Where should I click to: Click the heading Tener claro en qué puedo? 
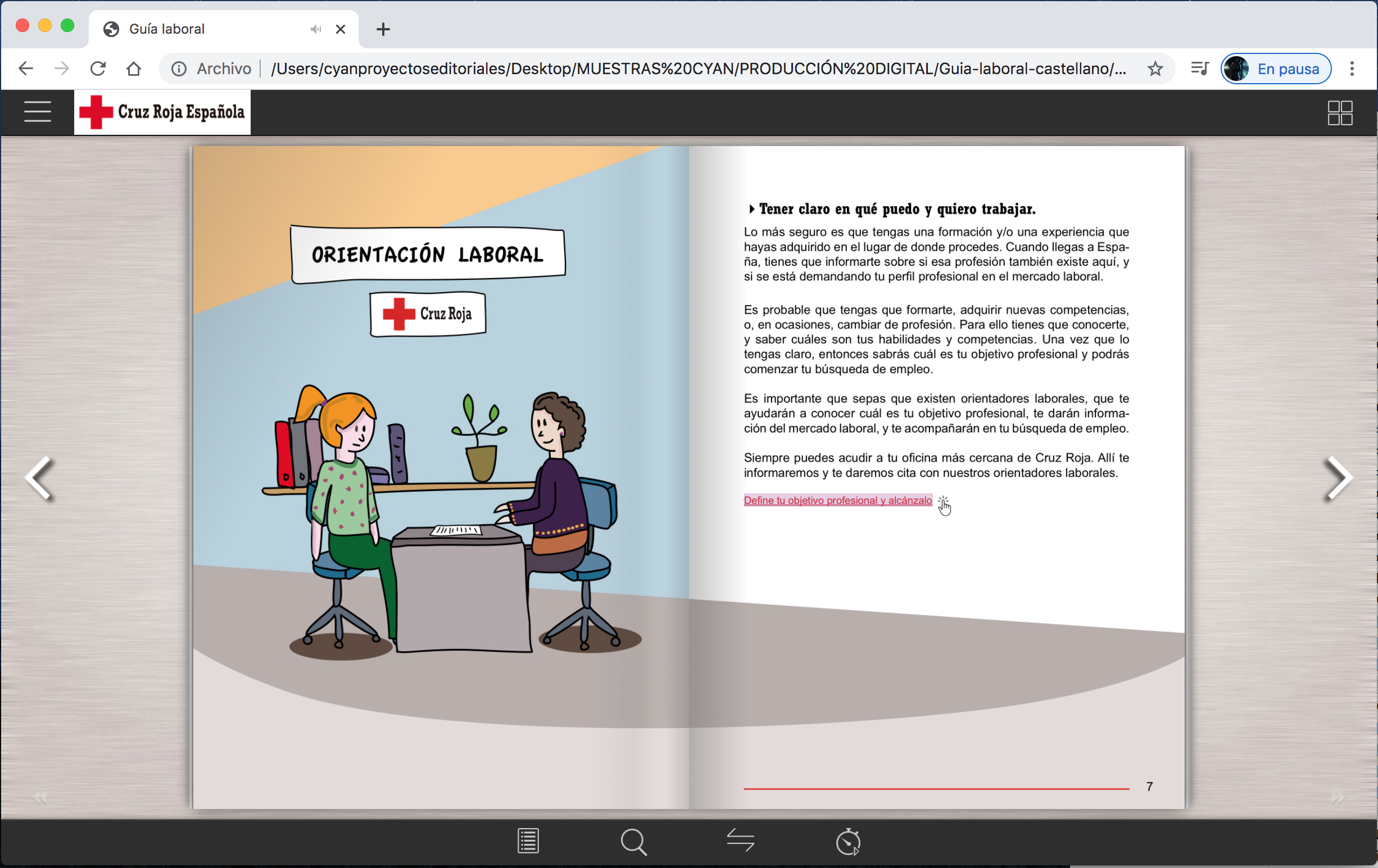point(897,210)
